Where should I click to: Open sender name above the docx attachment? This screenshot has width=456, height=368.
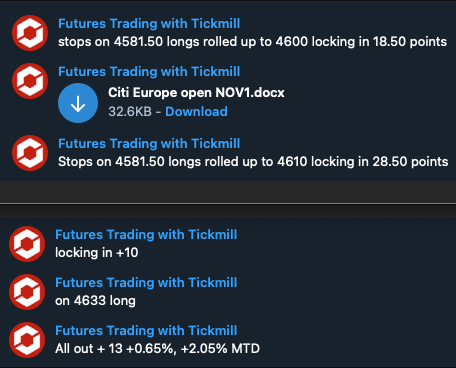pos(149,72)
